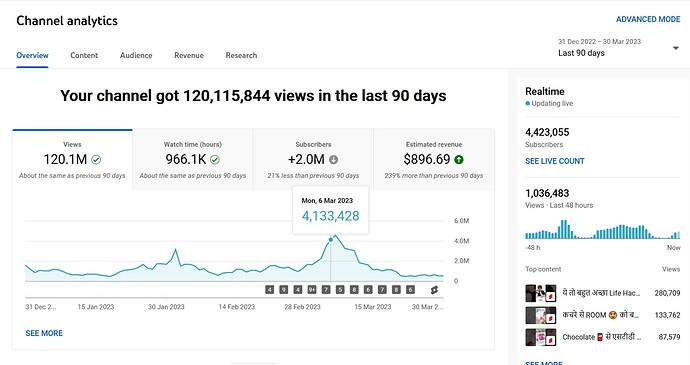
Task: Open thumbnail of 'ROOM' top video
Action: [540, 315]
